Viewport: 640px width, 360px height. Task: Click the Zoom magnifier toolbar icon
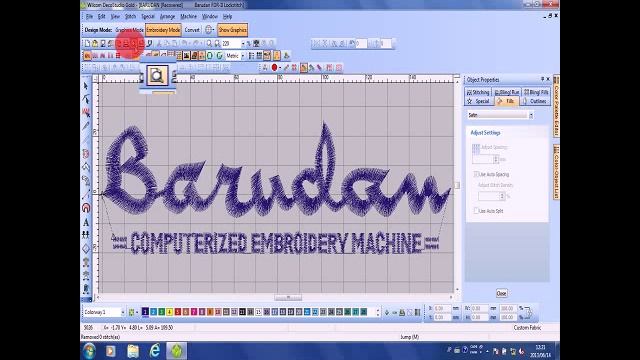coord(209,43)
